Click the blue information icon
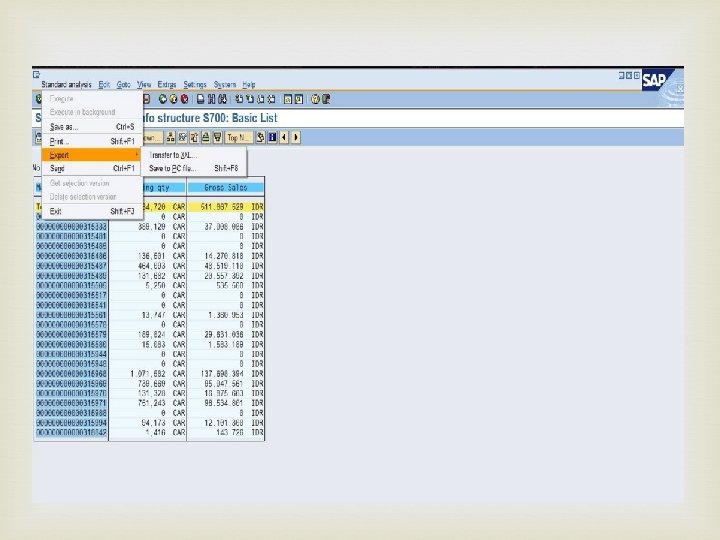Image resolution: width=720 pixels, height=540 pixels. tap(272, 137)
